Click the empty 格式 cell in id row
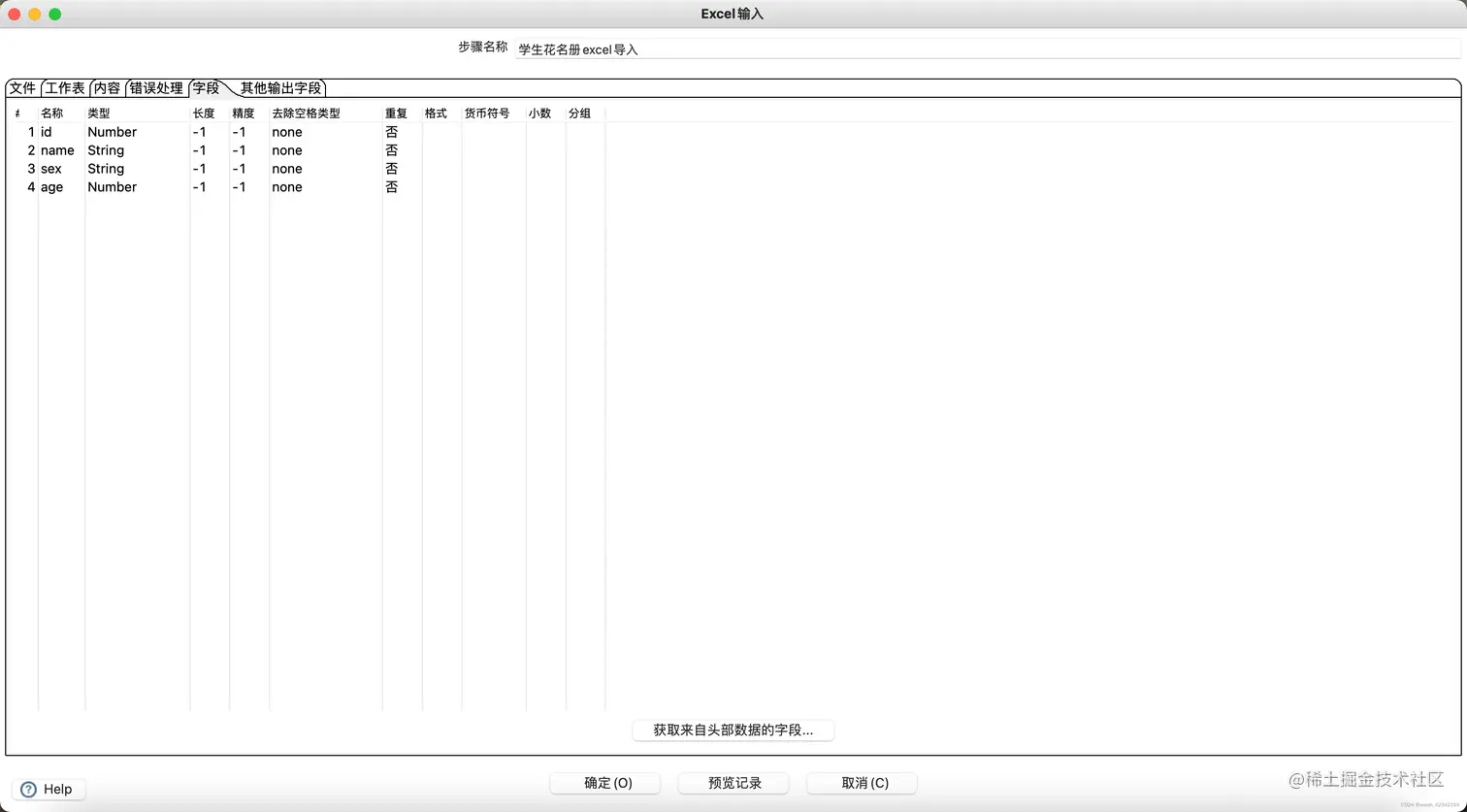This screenshot has width=1467, height=812. tap(441, 132)
